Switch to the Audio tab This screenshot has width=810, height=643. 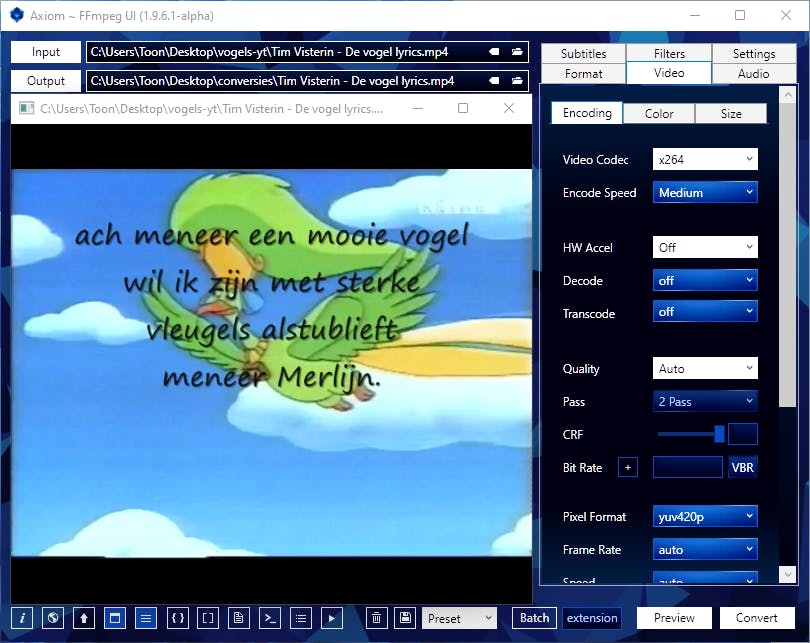pos(754,73)
